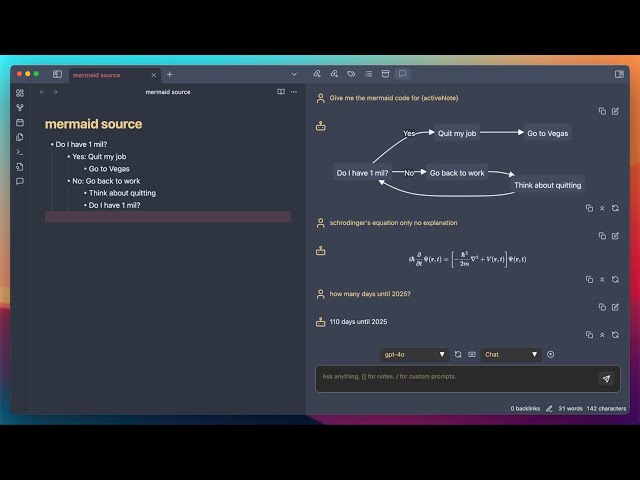Viewport: 640px width, 480px height.
Task: Click the 'mermaid source' title in note header
Action: [168, 92]
